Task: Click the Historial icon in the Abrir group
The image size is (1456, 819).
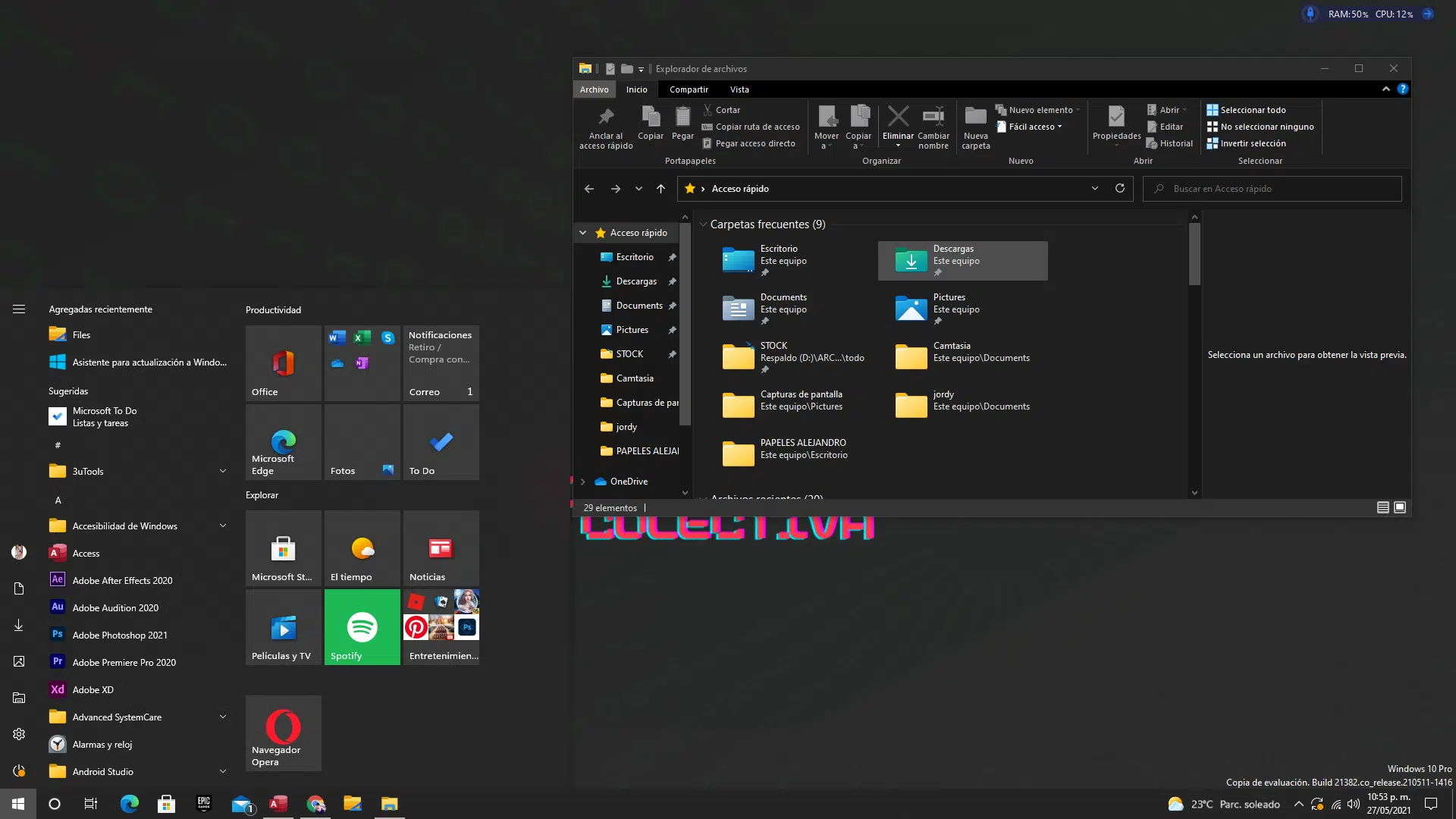Action: (x=1170, y=143)
